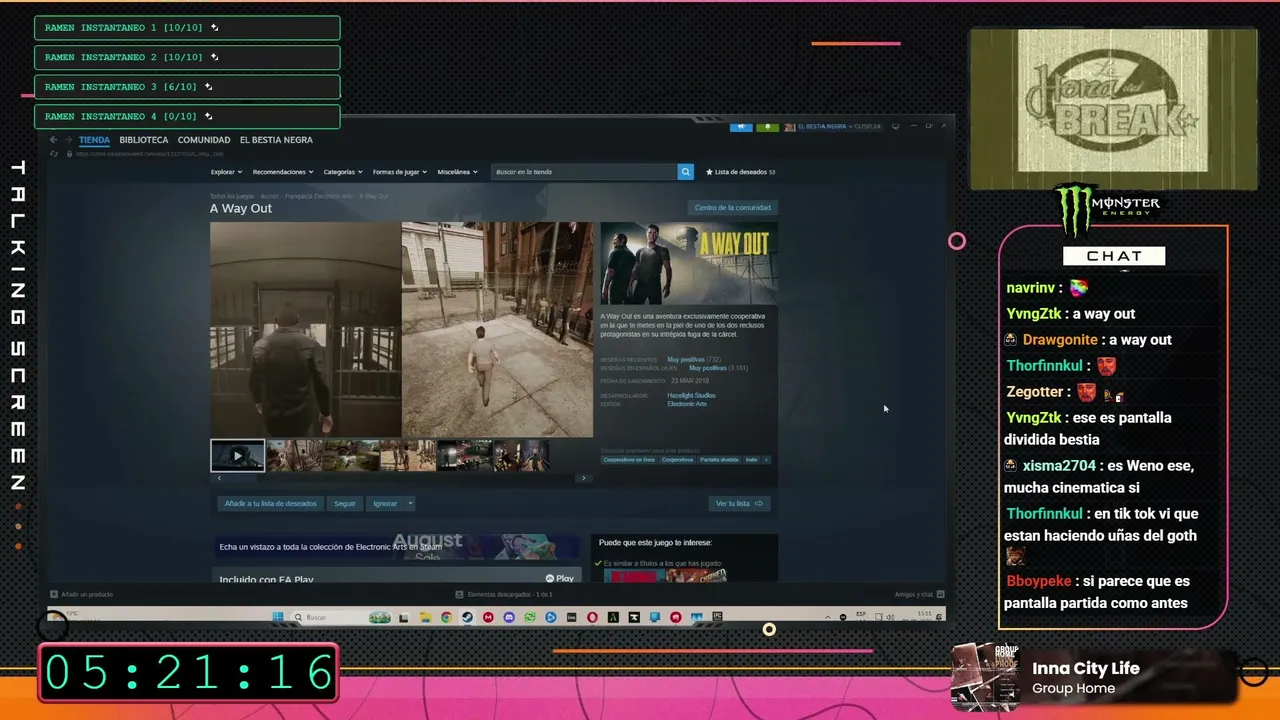1280x720 pixels.
Task: Add game with Añadir a tu lista de deseados
Action: (270, 504)
